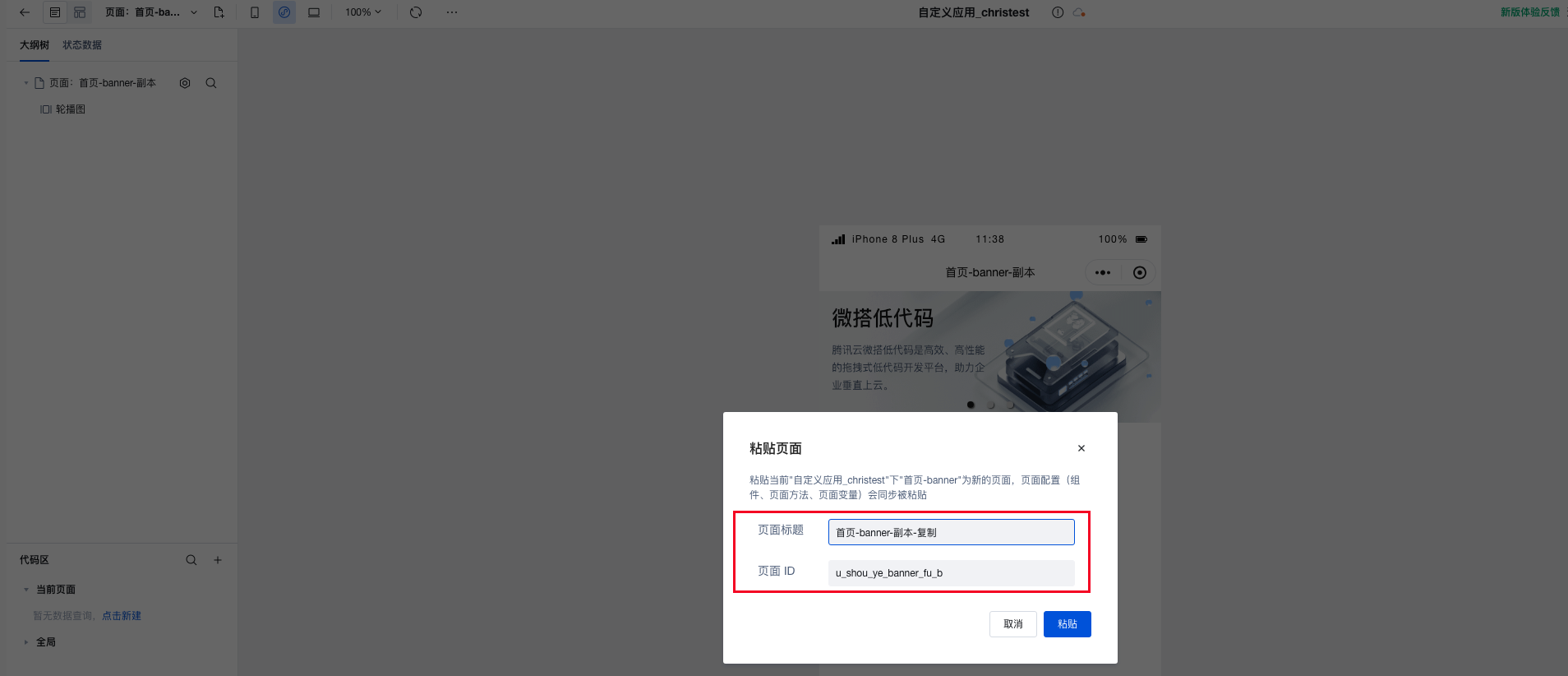Click the 自定义应用_christest app title

pos(974,12)
